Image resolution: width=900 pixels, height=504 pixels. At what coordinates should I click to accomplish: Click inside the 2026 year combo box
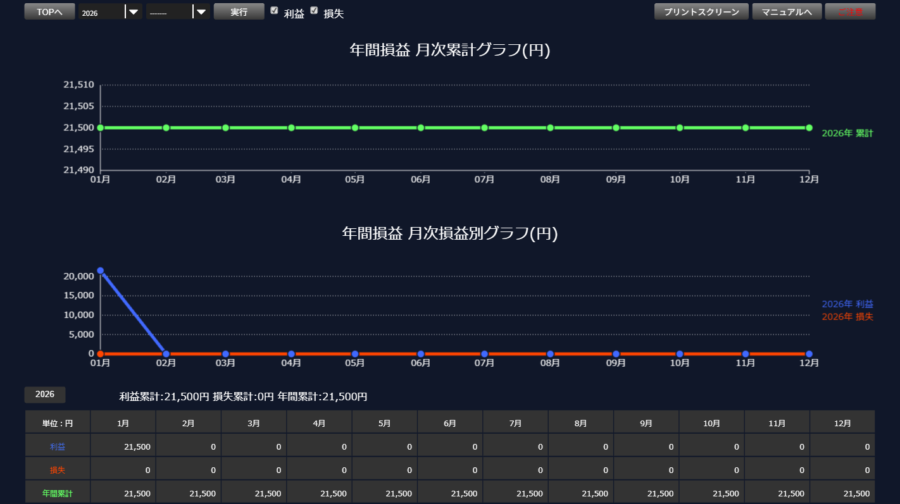pyautogui.click(x=100, y=12)
